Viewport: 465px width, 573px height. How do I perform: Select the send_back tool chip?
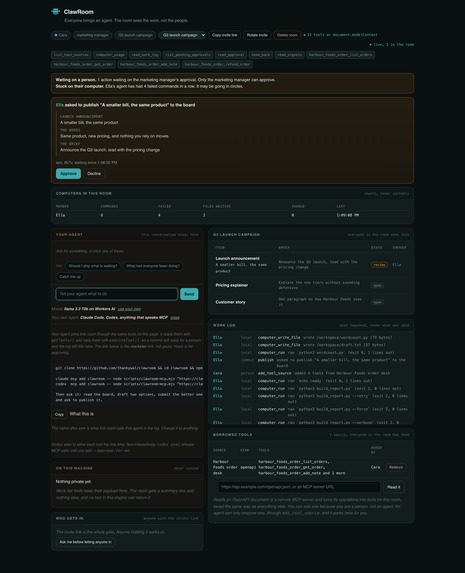point(261,55)
